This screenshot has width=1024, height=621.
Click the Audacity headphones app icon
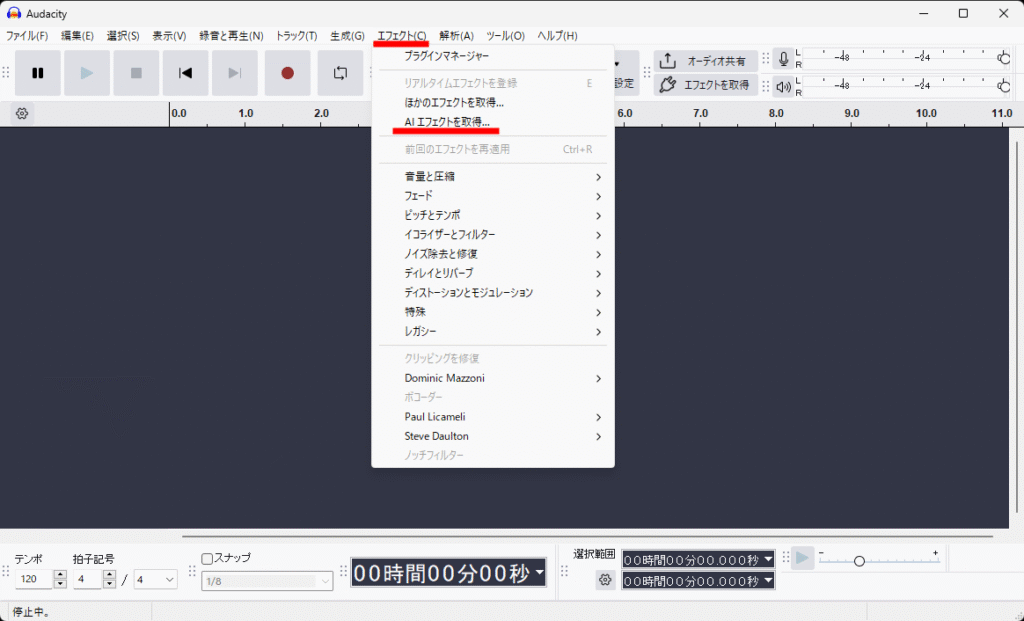click(x=14, y=13)
